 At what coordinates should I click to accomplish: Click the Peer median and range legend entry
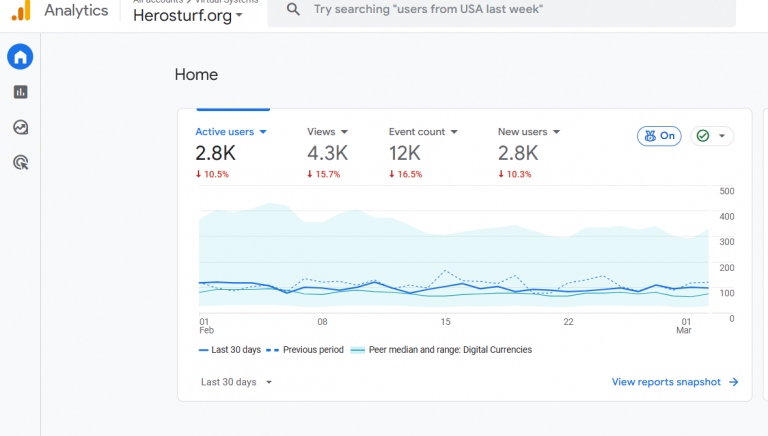(x=441, y=350)
